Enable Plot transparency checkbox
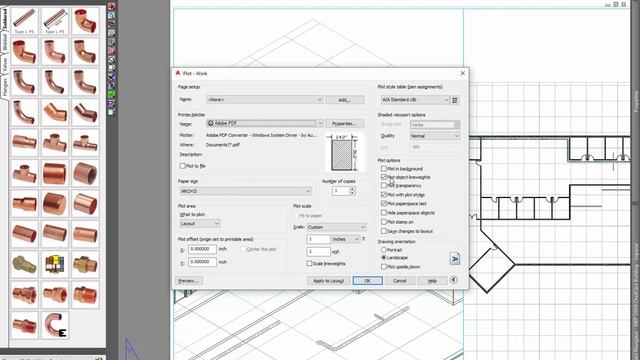Screen dimensions: 640x360 [x=384, y=186]
